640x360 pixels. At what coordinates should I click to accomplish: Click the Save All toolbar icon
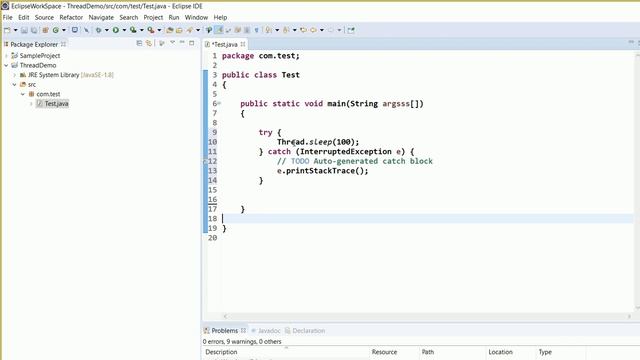34,30
